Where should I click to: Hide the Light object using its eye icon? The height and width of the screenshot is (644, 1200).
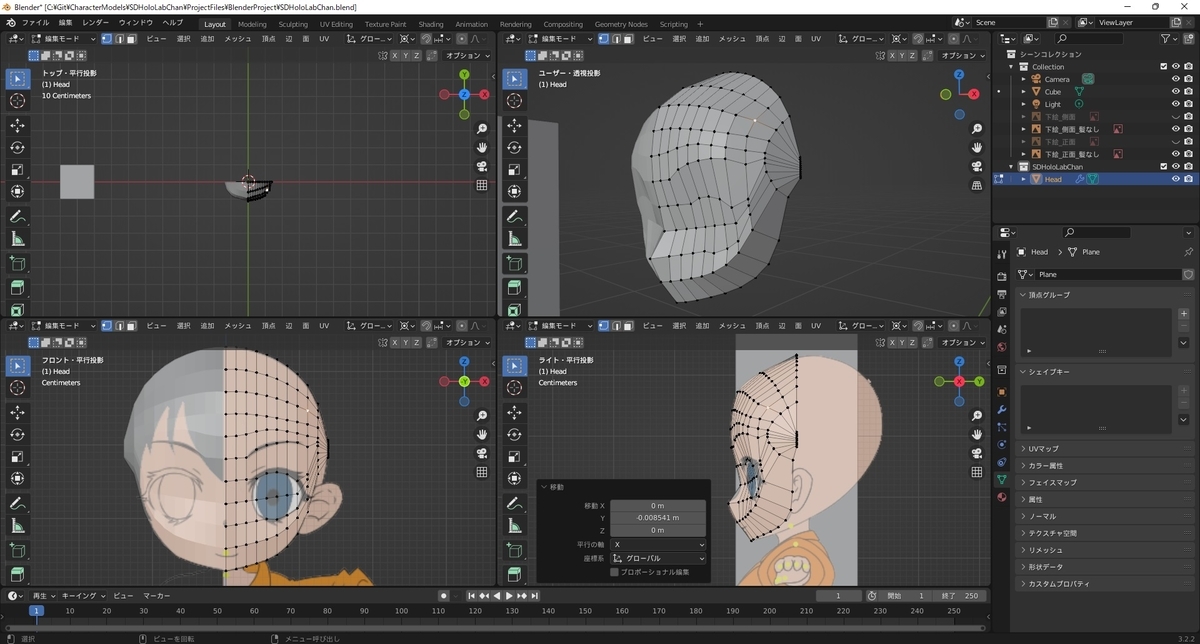(1176, 104)
